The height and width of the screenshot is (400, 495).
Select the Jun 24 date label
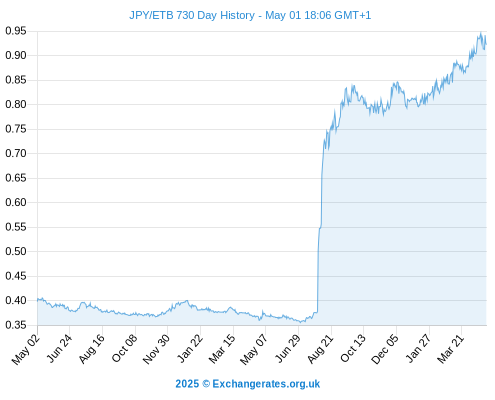tap(59, 349)
